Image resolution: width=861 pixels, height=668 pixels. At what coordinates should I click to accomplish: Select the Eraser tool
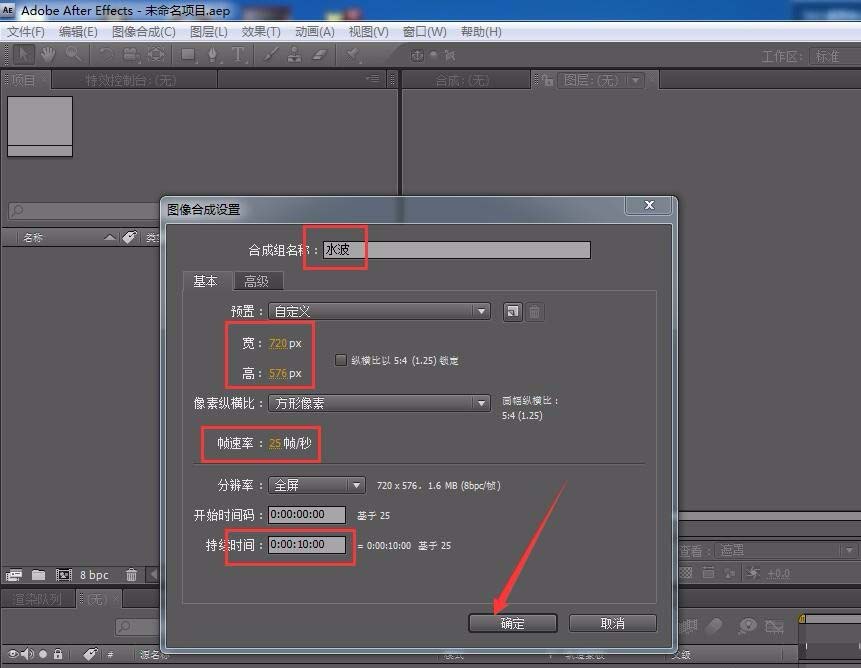tap(320, 54)
